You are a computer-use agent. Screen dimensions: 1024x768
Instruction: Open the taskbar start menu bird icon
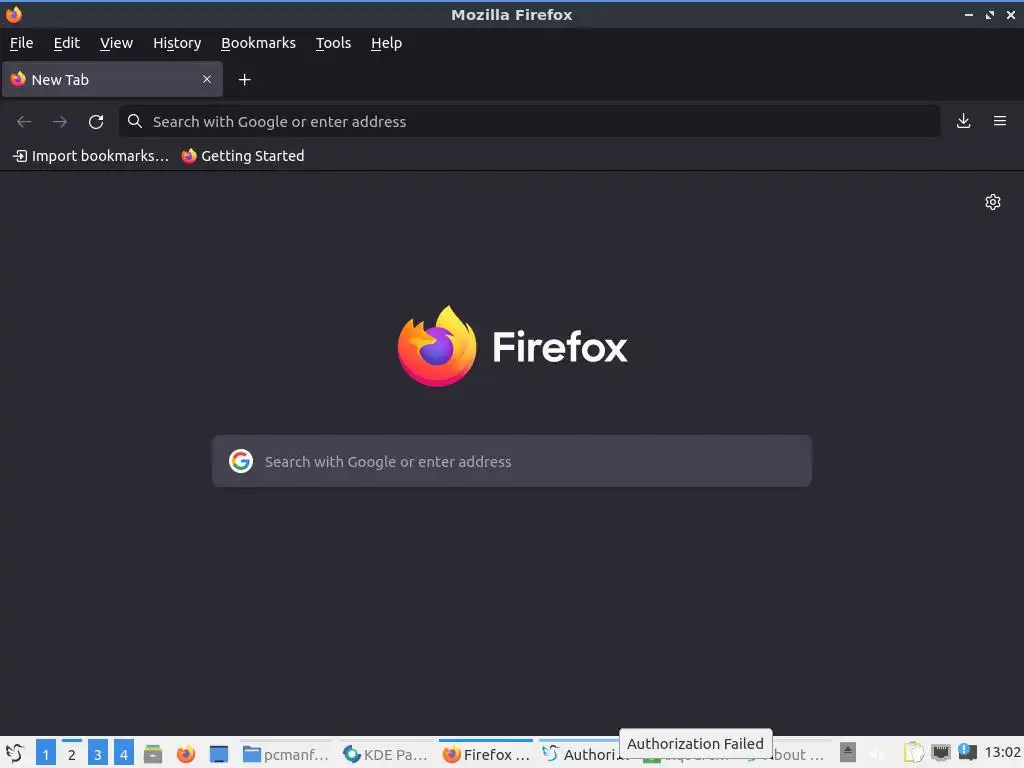click(x=14, y=754)
